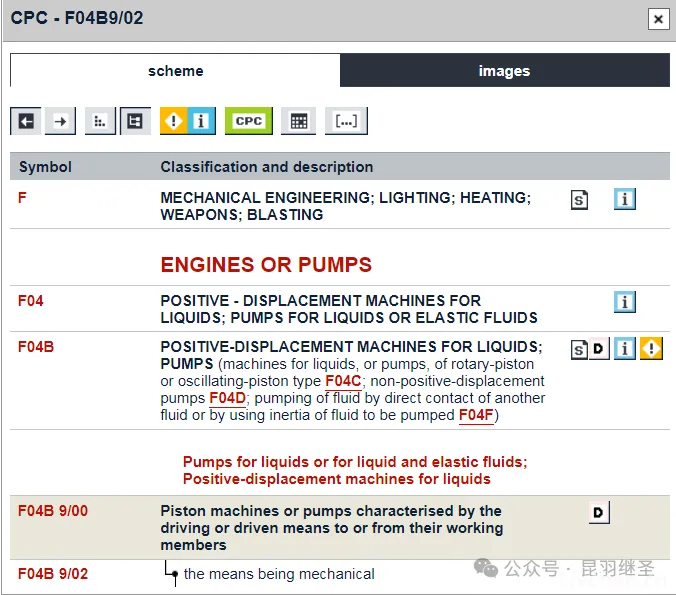676x595 pixels.
Task: Toggle the dotted hierarchy view icon
Action: [x=100, y=121]
